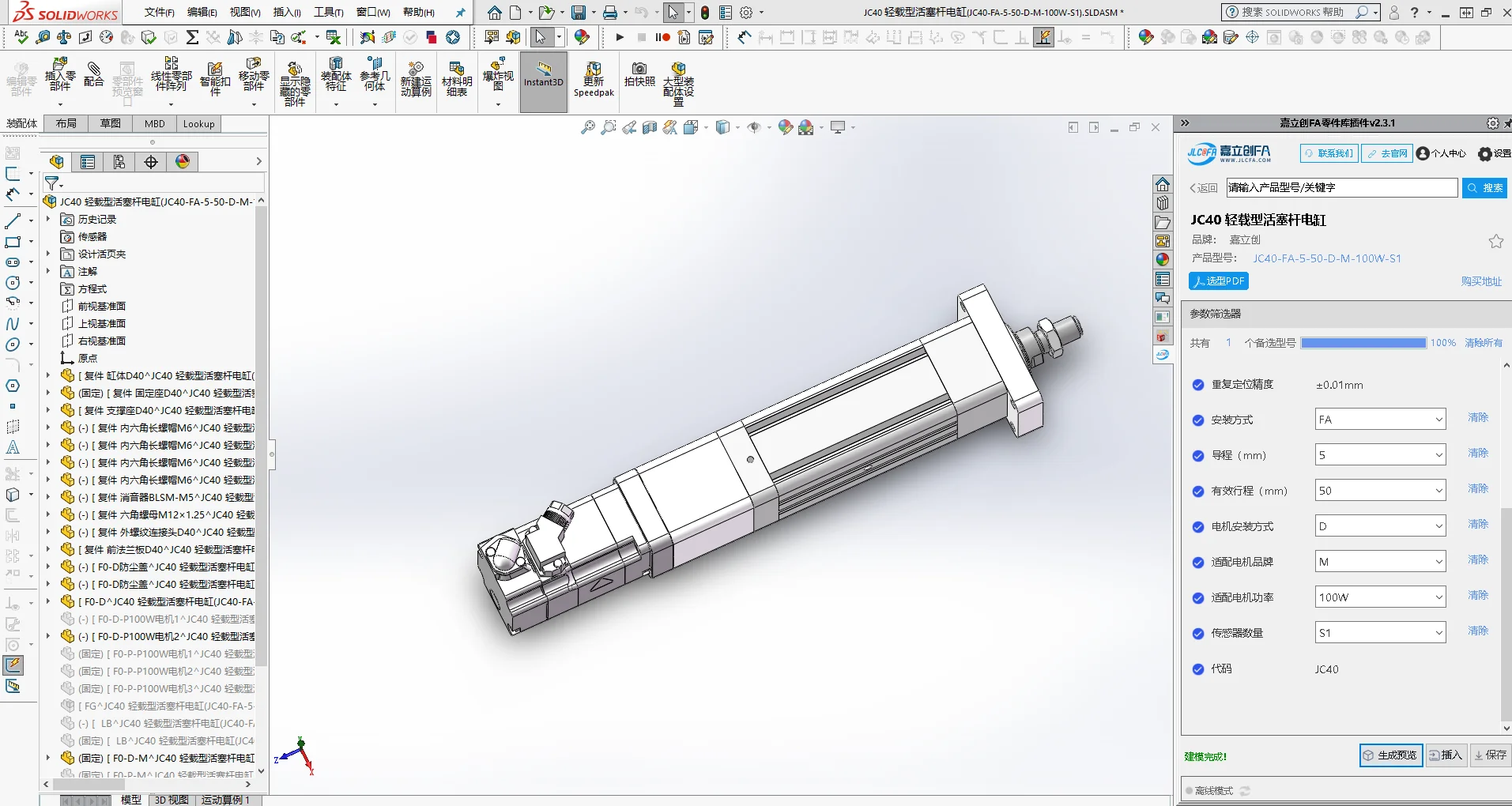
Task: Select the Mate tool
Action: [x=93, y=73]
